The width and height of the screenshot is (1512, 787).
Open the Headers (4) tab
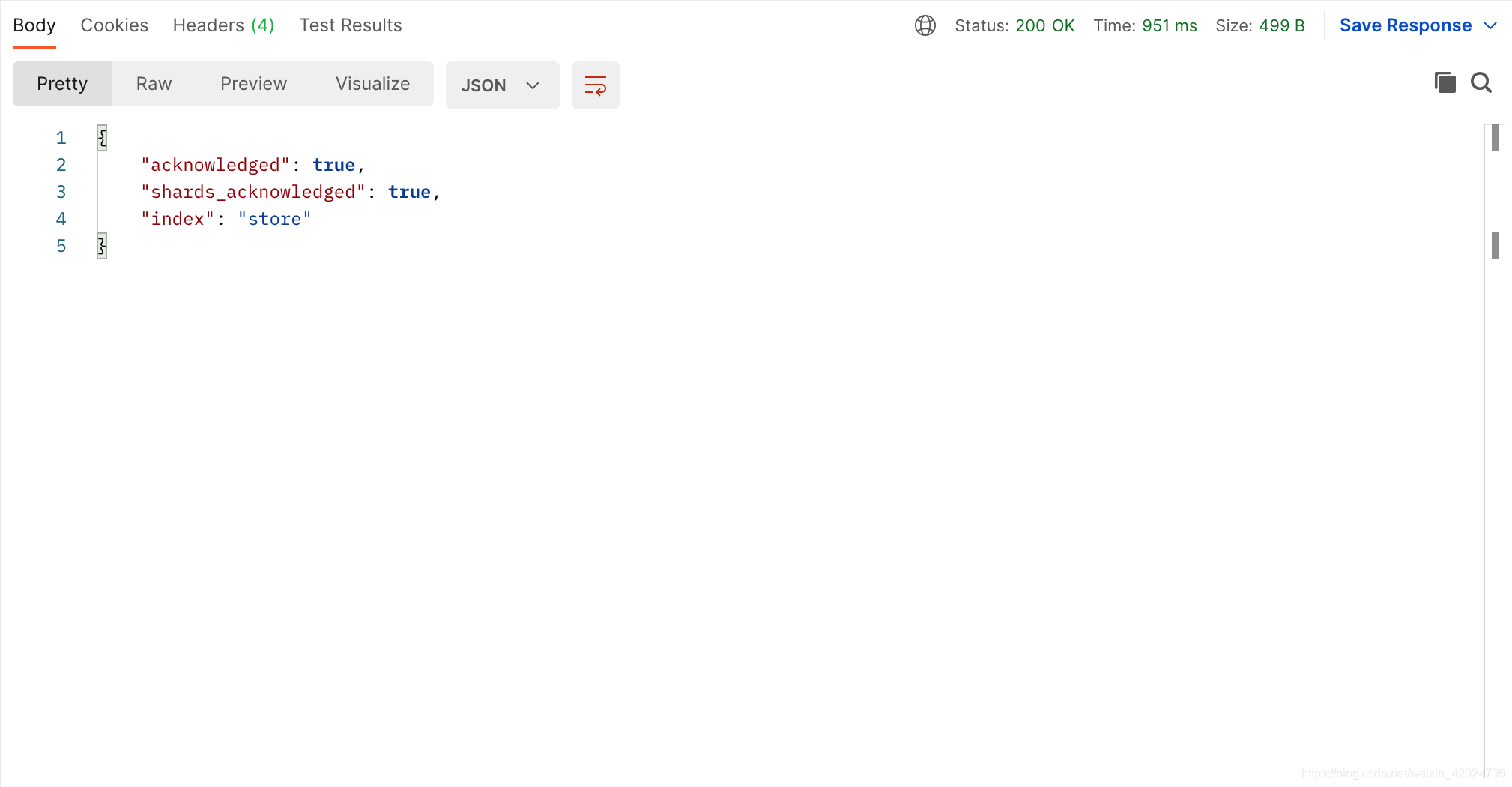(224, 25)
